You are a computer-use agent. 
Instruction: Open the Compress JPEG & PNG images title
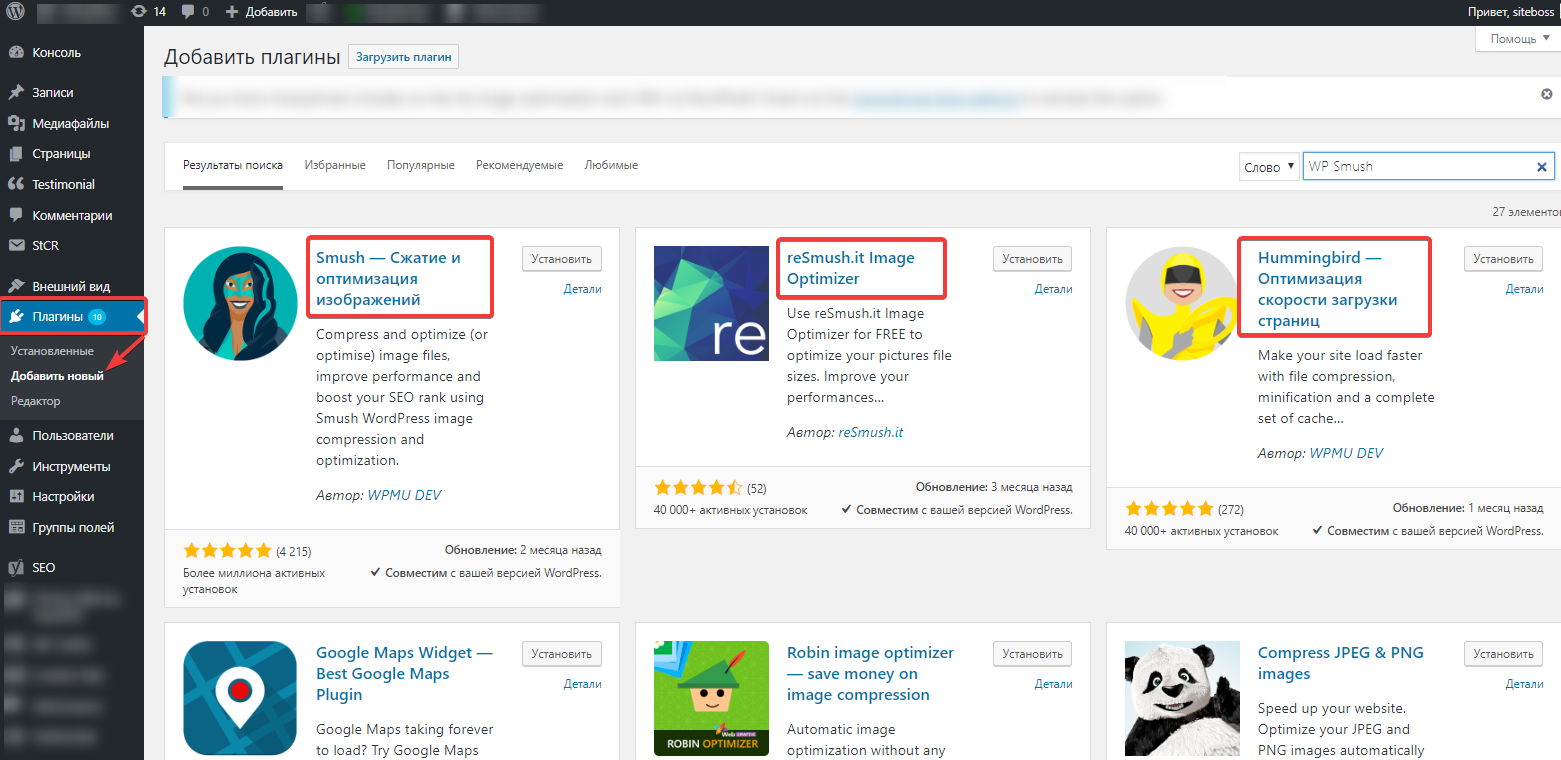pos(1341,663)
